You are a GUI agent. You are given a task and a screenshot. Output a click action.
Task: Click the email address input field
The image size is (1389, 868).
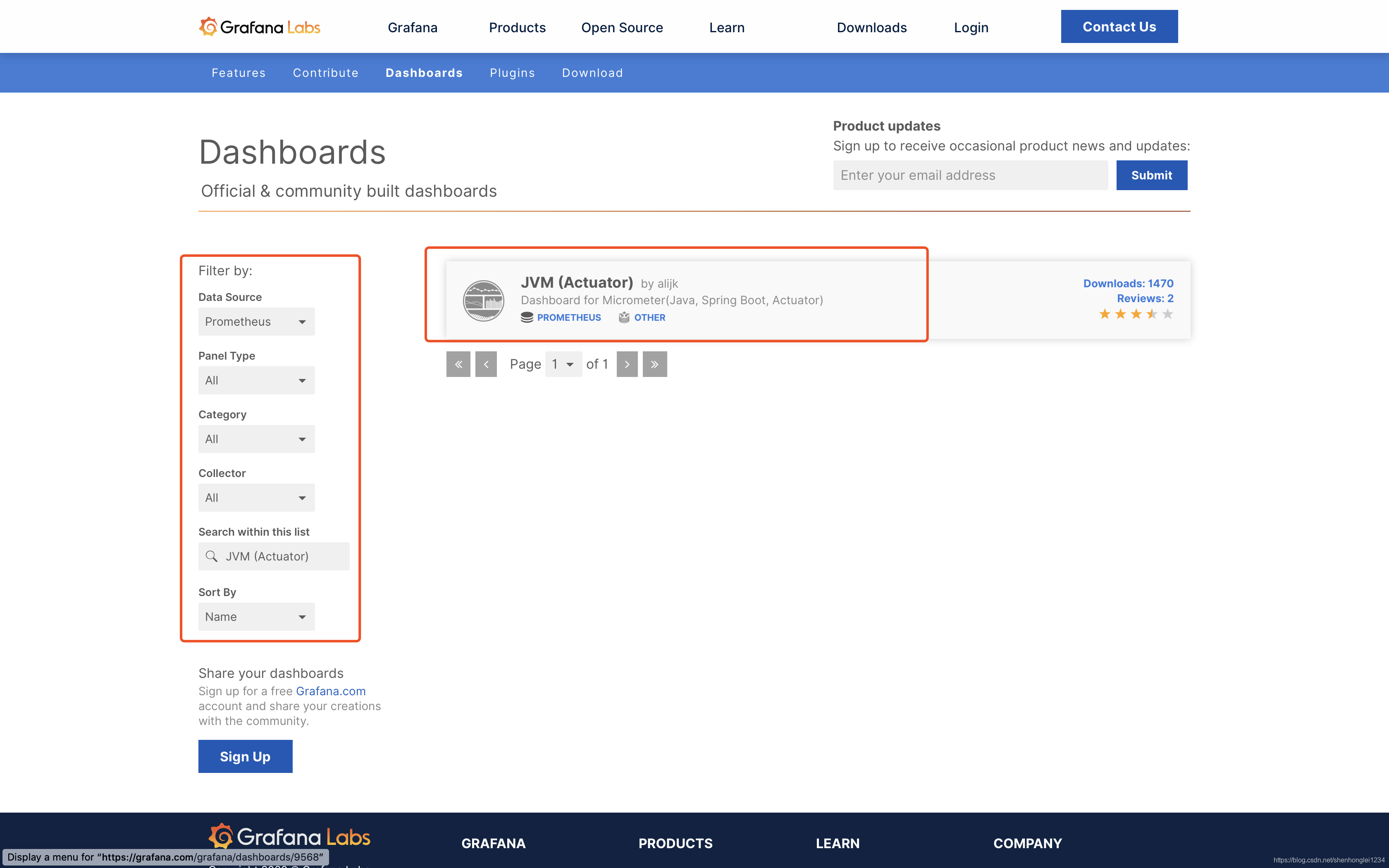(970, 175)
